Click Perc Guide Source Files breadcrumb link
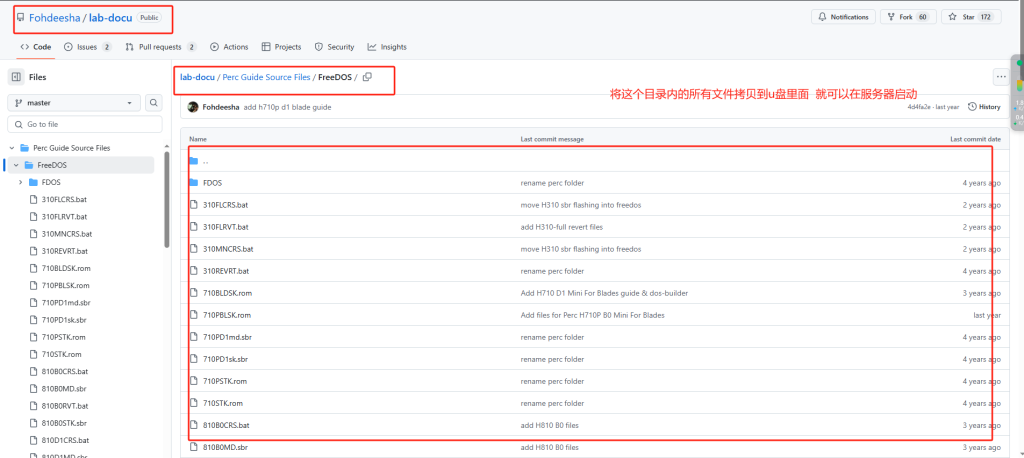This screenshot has width=1024, height=458. tap(265, 77)
